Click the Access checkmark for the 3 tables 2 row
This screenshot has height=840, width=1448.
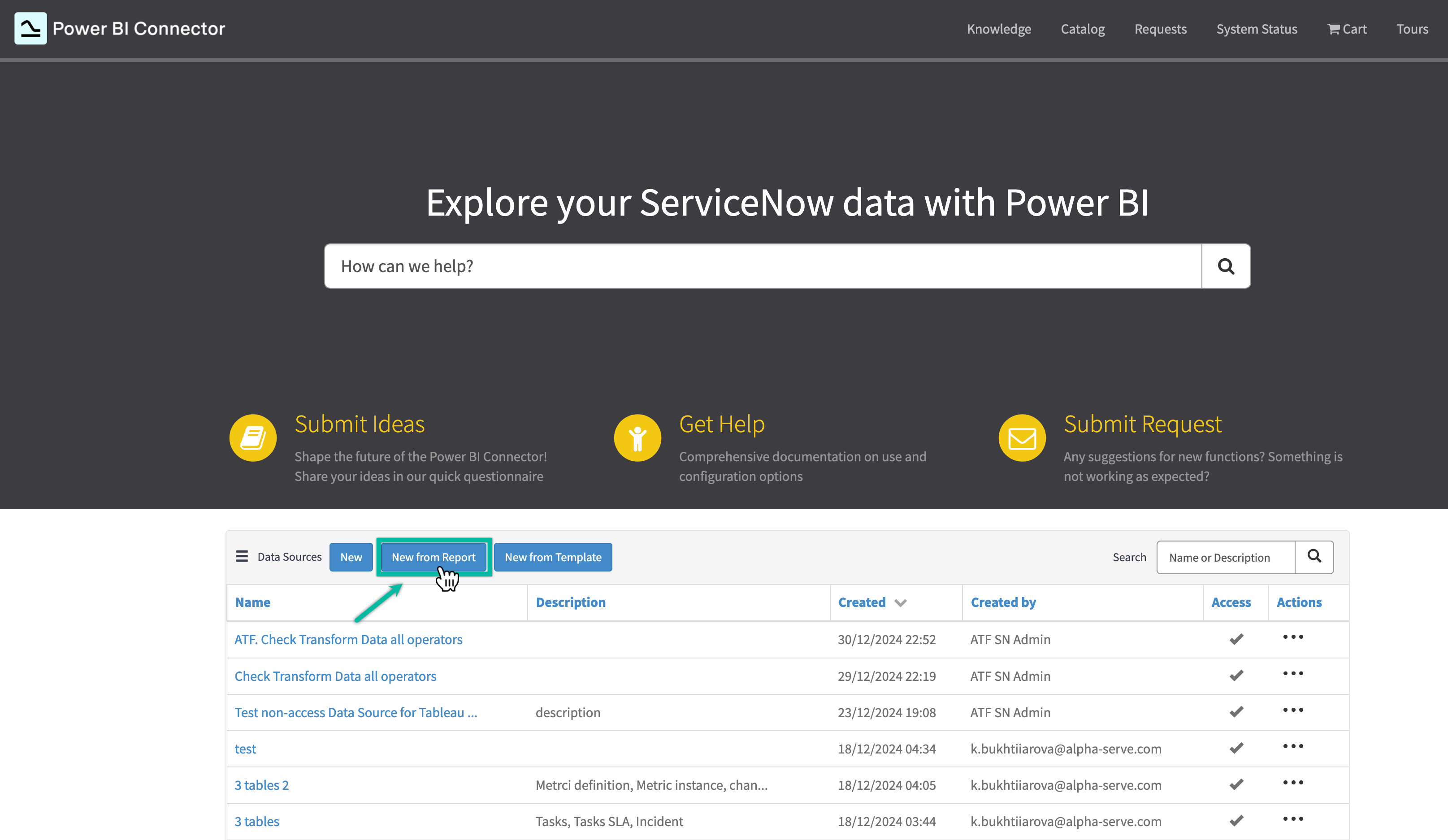coord(1236,784)
